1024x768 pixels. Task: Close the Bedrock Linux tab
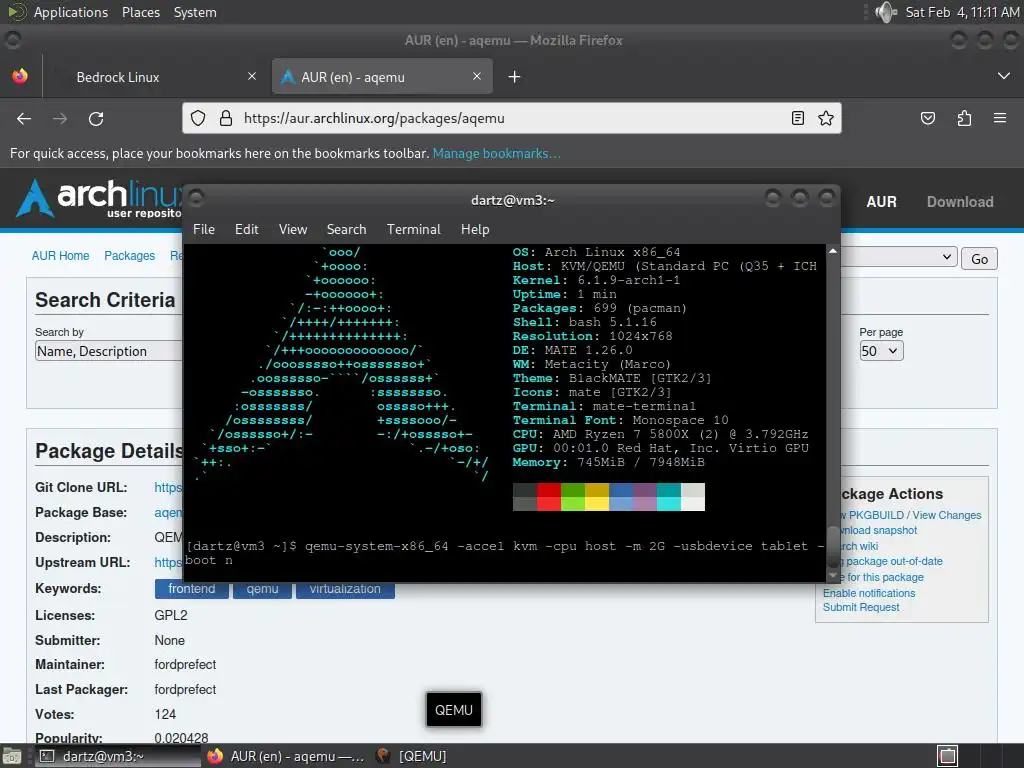(x=252, y=76)
